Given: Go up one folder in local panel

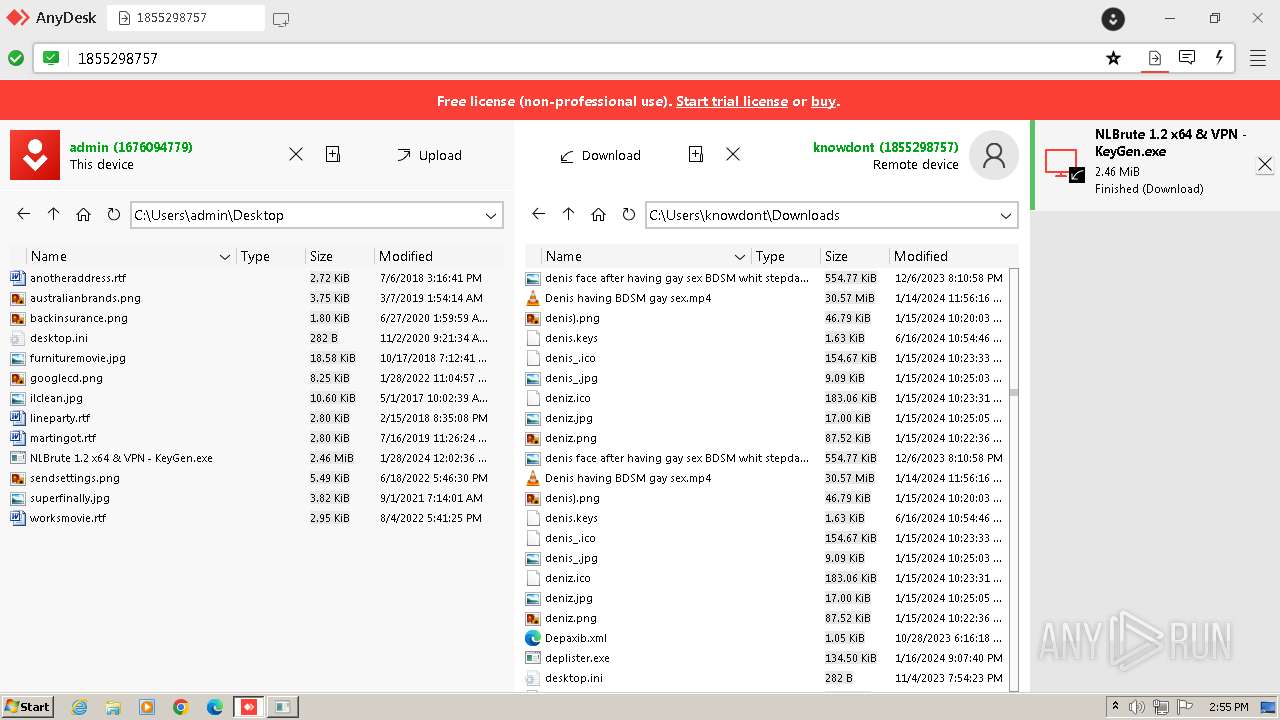Looking at the screenshot, I should [54, 214].
